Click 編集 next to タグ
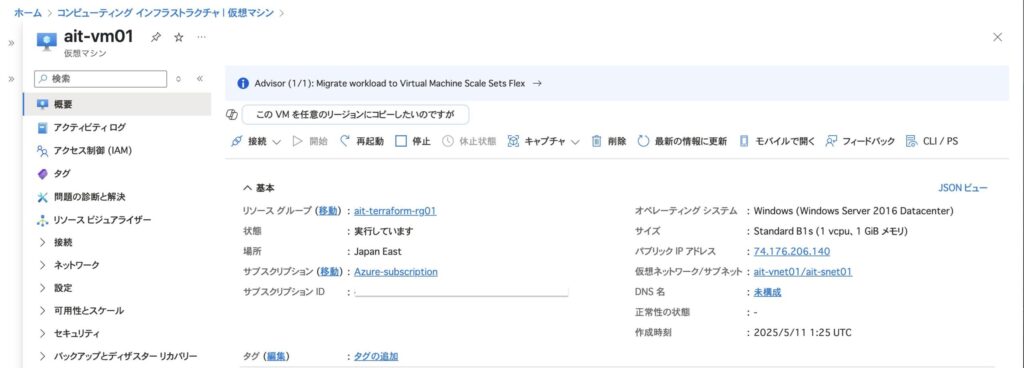 (x=277, y=356)
